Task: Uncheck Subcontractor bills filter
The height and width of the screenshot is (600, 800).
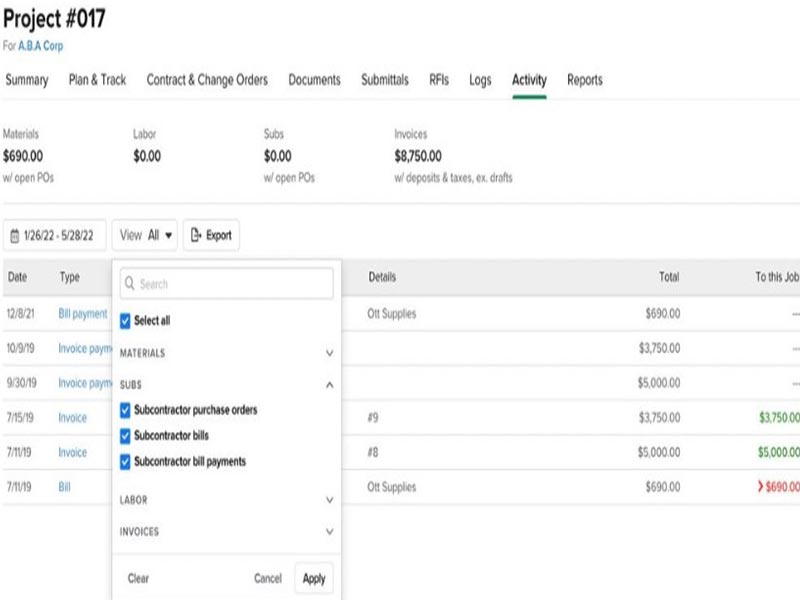Action: point(125,436)
